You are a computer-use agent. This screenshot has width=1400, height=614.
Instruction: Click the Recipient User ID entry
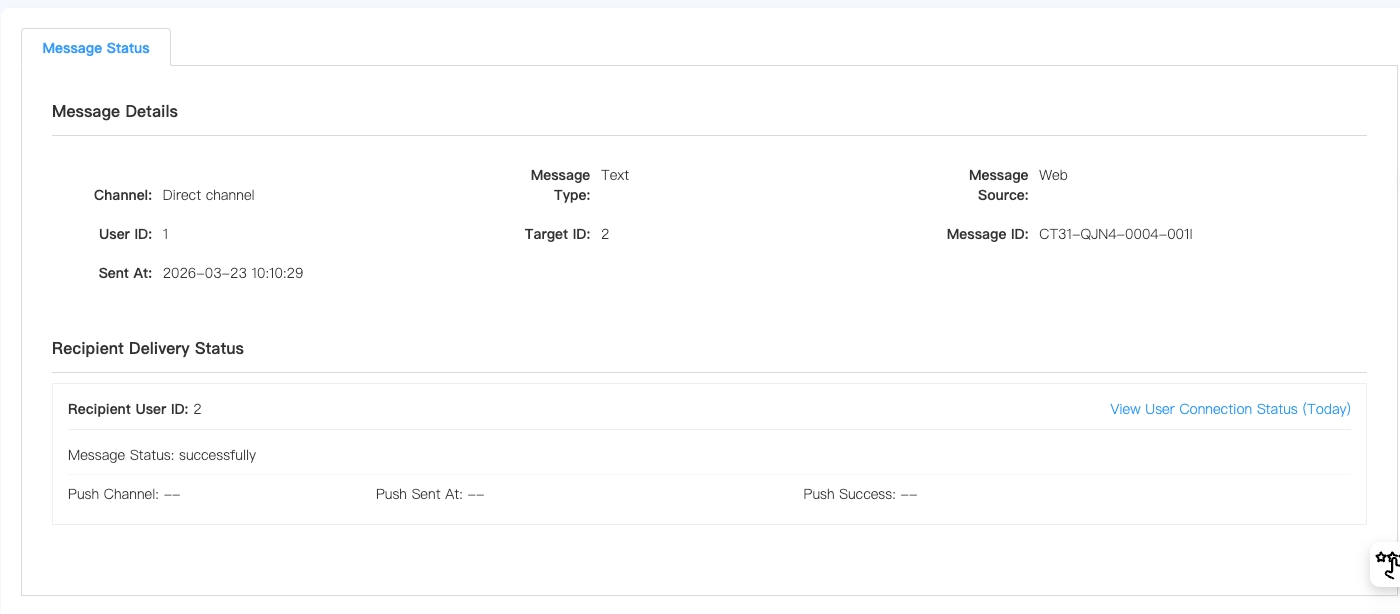134,409
